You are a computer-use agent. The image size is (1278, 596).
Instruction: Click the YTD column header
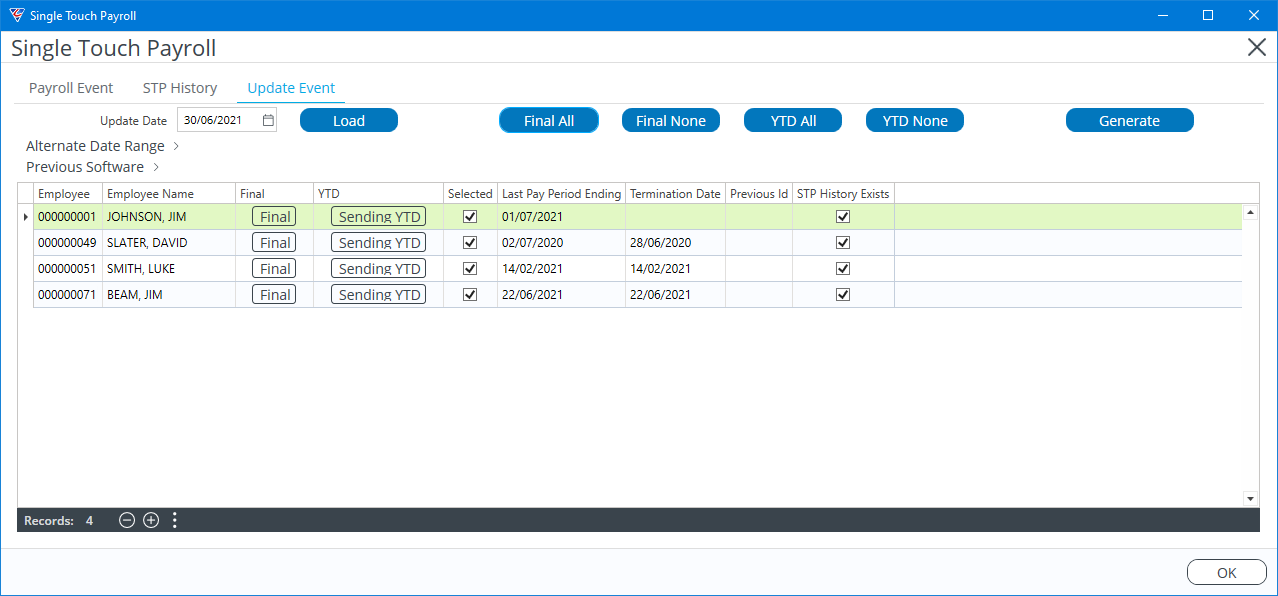pos(378,194)
